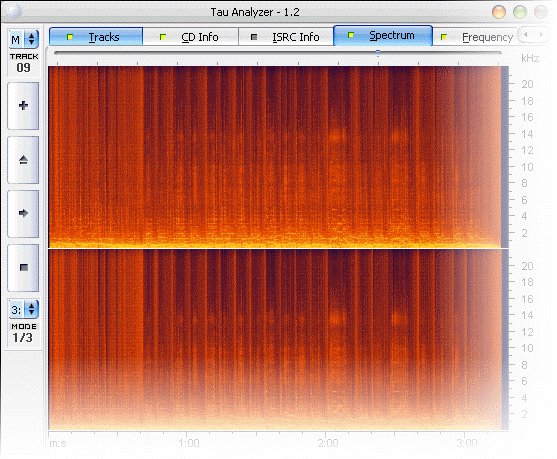Click the 3:00 time marker
Image resolution: width=557 pixels, height=459 pixels.
[x=467, y=443]
